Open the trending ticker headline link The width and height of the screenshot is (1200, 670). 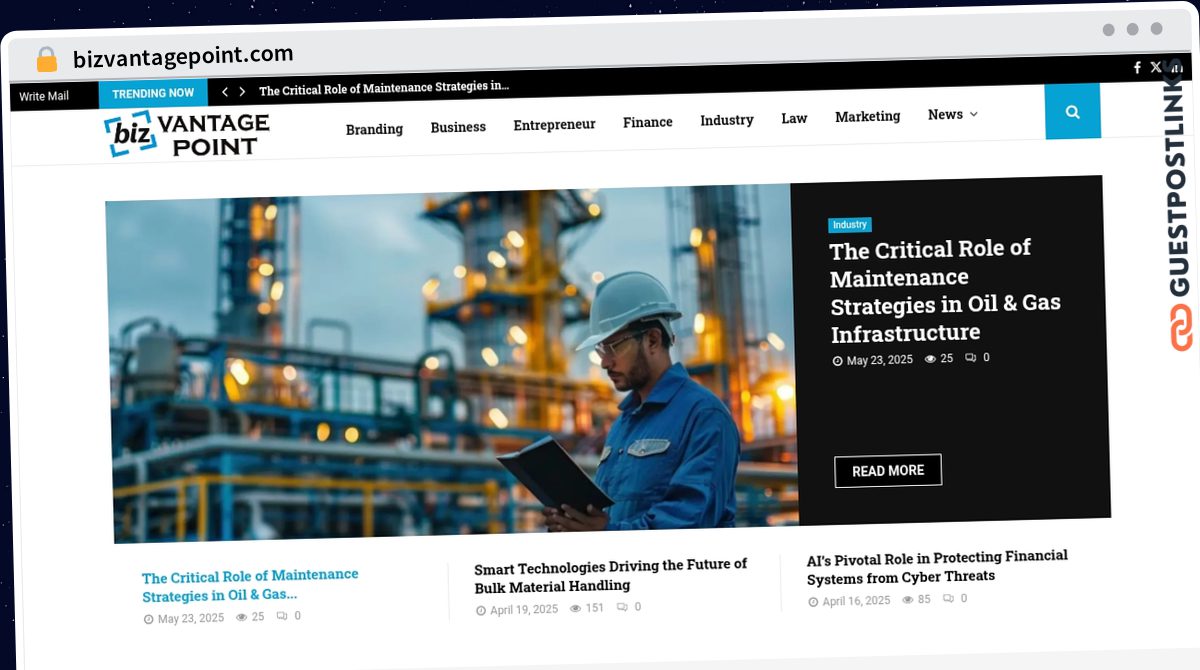[384, 88]
